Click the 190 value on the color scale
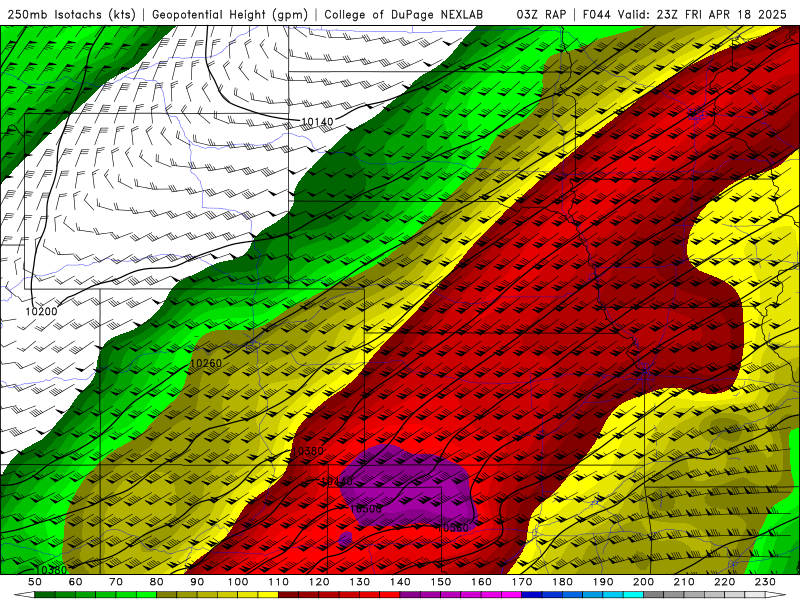Viewport: 800px width, 600px height. point(603,582)
